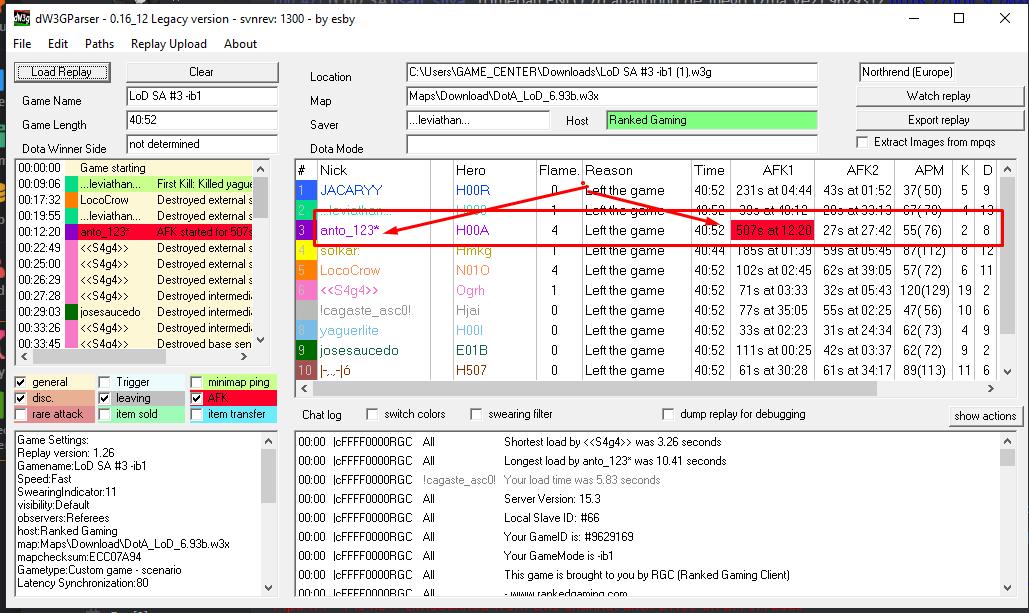Click the Game Length field showing 40:52
Screen dimensions: 1029x613
tap(202, 120)
